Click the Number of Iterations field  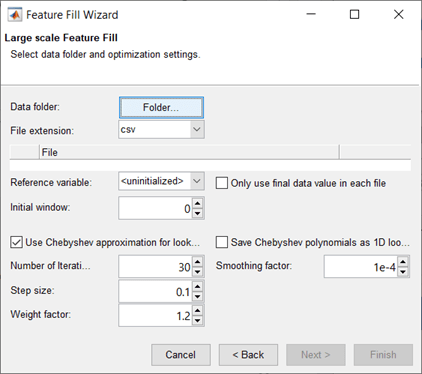tap(155, 267)
